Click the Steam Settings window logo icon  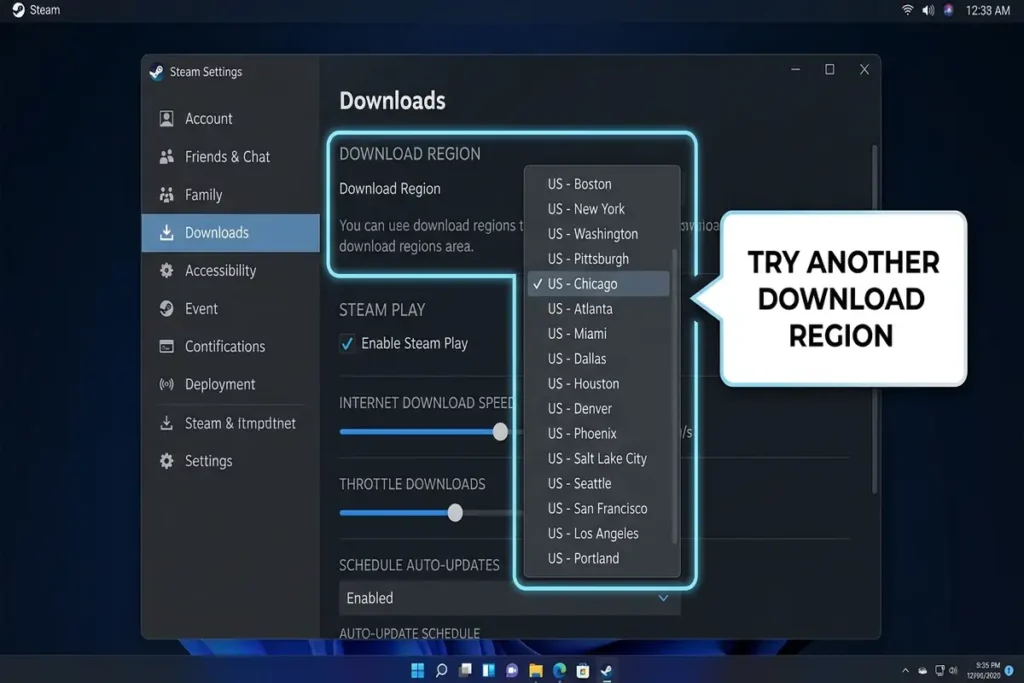[156, 72]
